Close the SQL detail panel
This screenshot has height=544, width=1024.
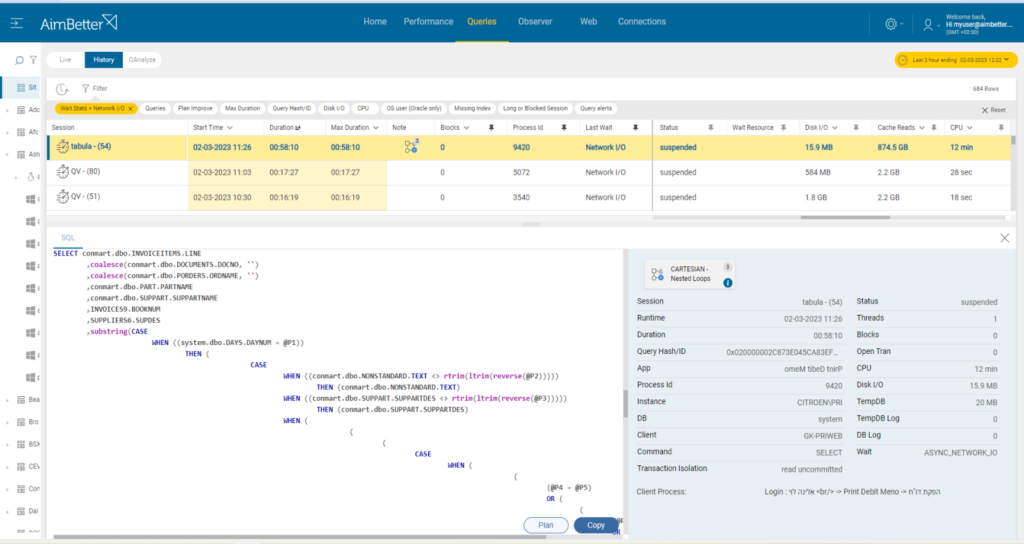click(x=1004, y=238)
